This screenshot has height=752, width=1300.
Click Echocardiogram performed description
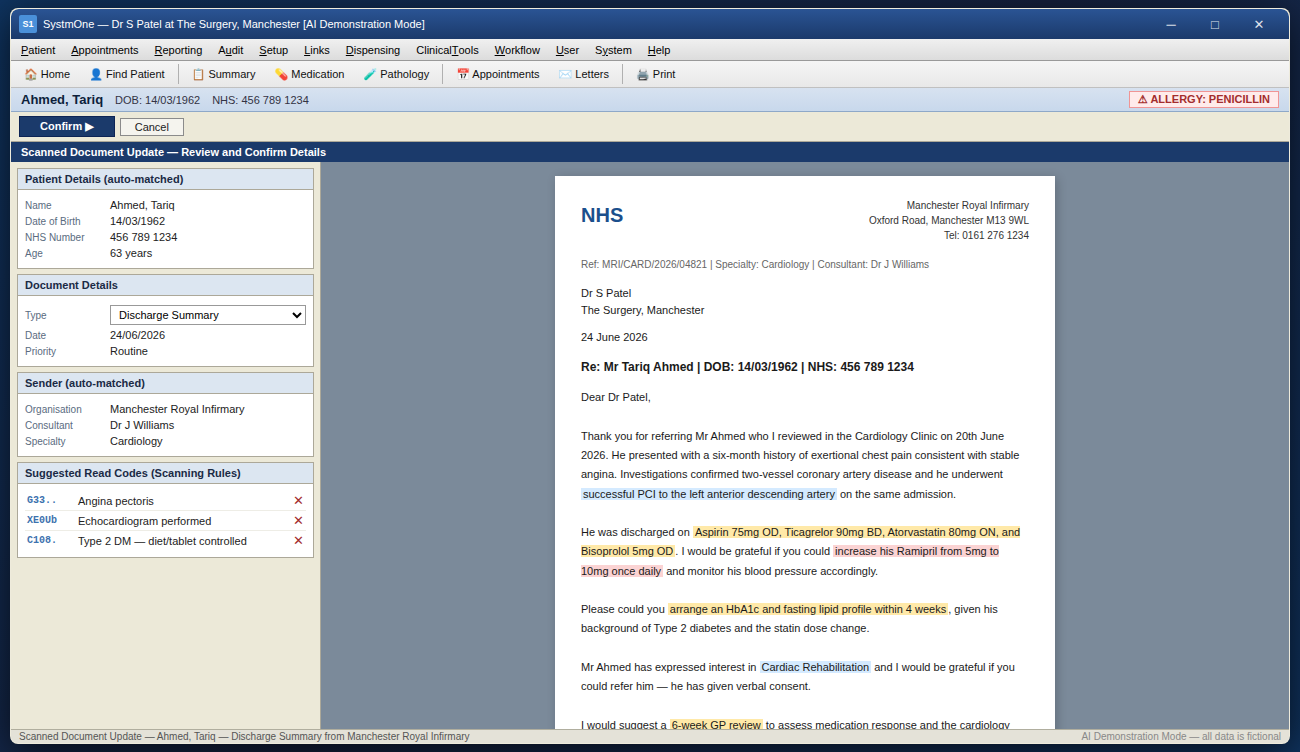tap(145, 521)
